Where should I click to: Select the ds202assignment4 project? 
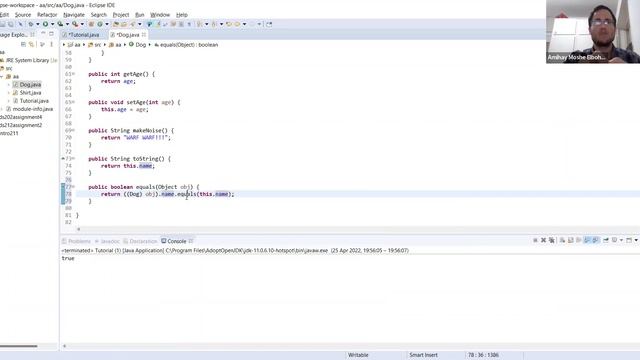pyautogui.click(x=21, y=117)
